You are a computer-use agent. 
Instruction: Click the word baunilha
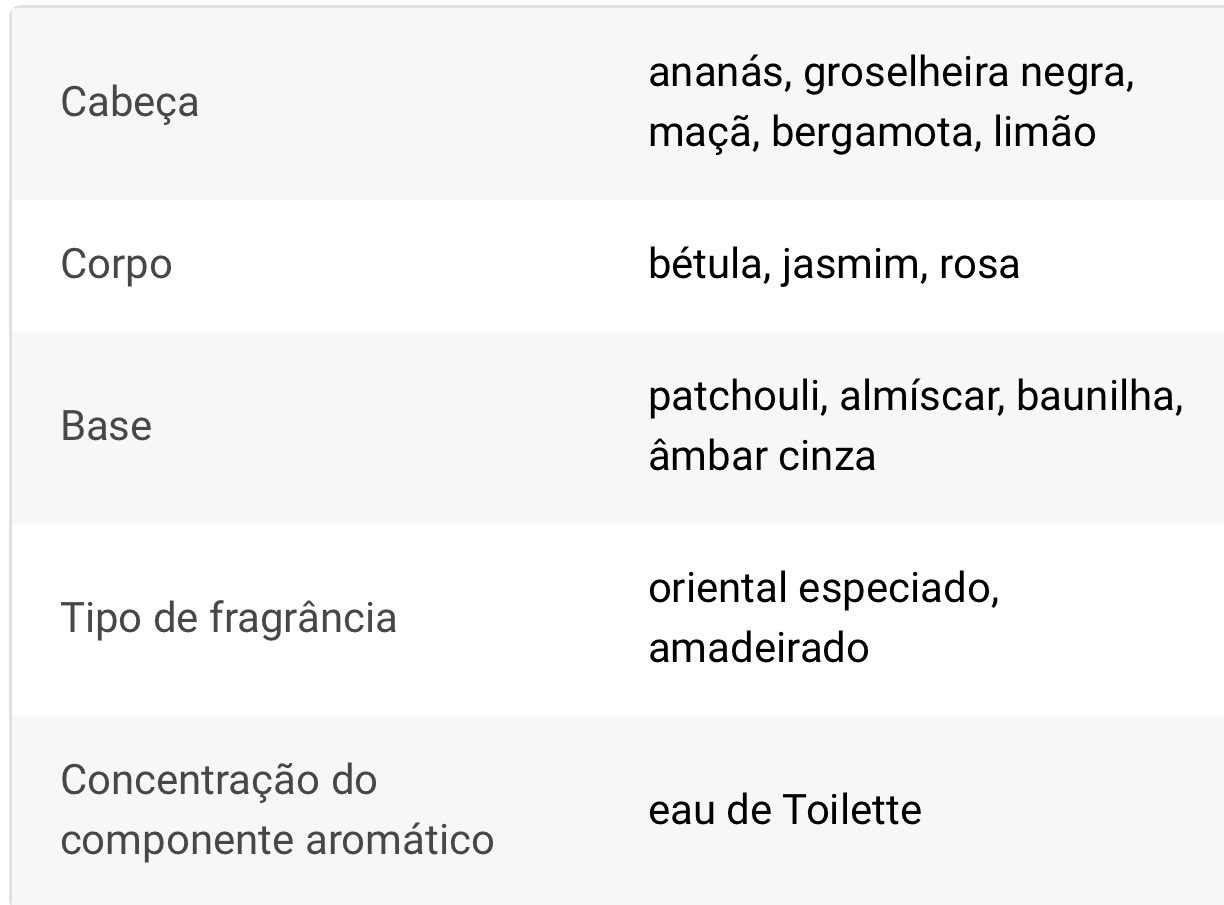pyautogui.click(x=1097, y=397)
